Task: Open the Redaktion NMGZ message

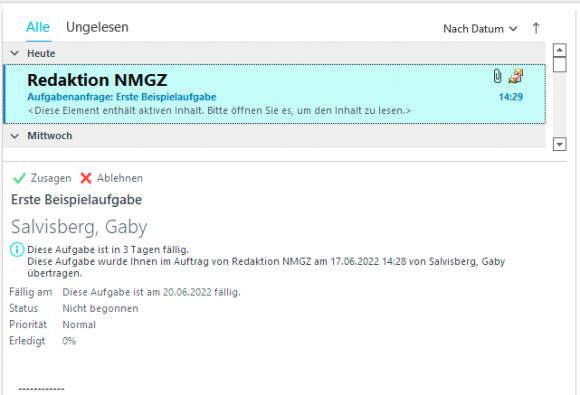Action: [x=274, y=94]
